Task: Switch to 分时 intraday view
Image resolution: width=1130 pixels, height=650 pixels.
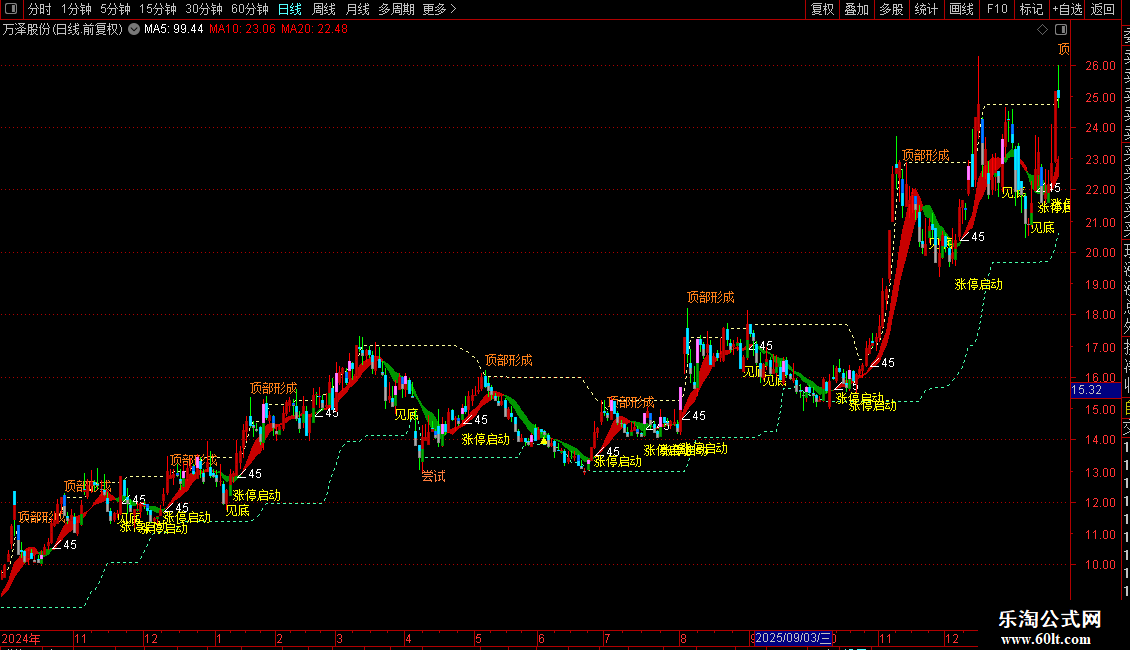Action: [40, 9]
